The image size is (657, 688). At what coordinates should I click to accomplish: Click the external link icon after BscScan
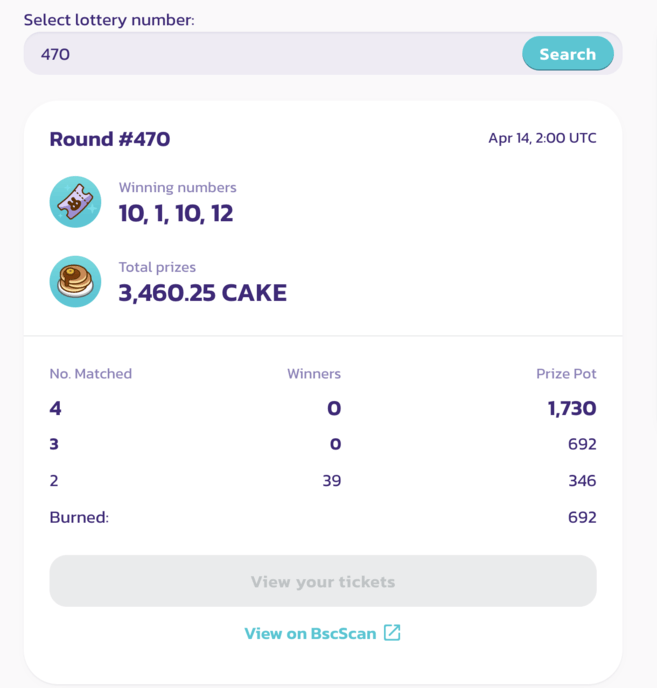point(392,633)
